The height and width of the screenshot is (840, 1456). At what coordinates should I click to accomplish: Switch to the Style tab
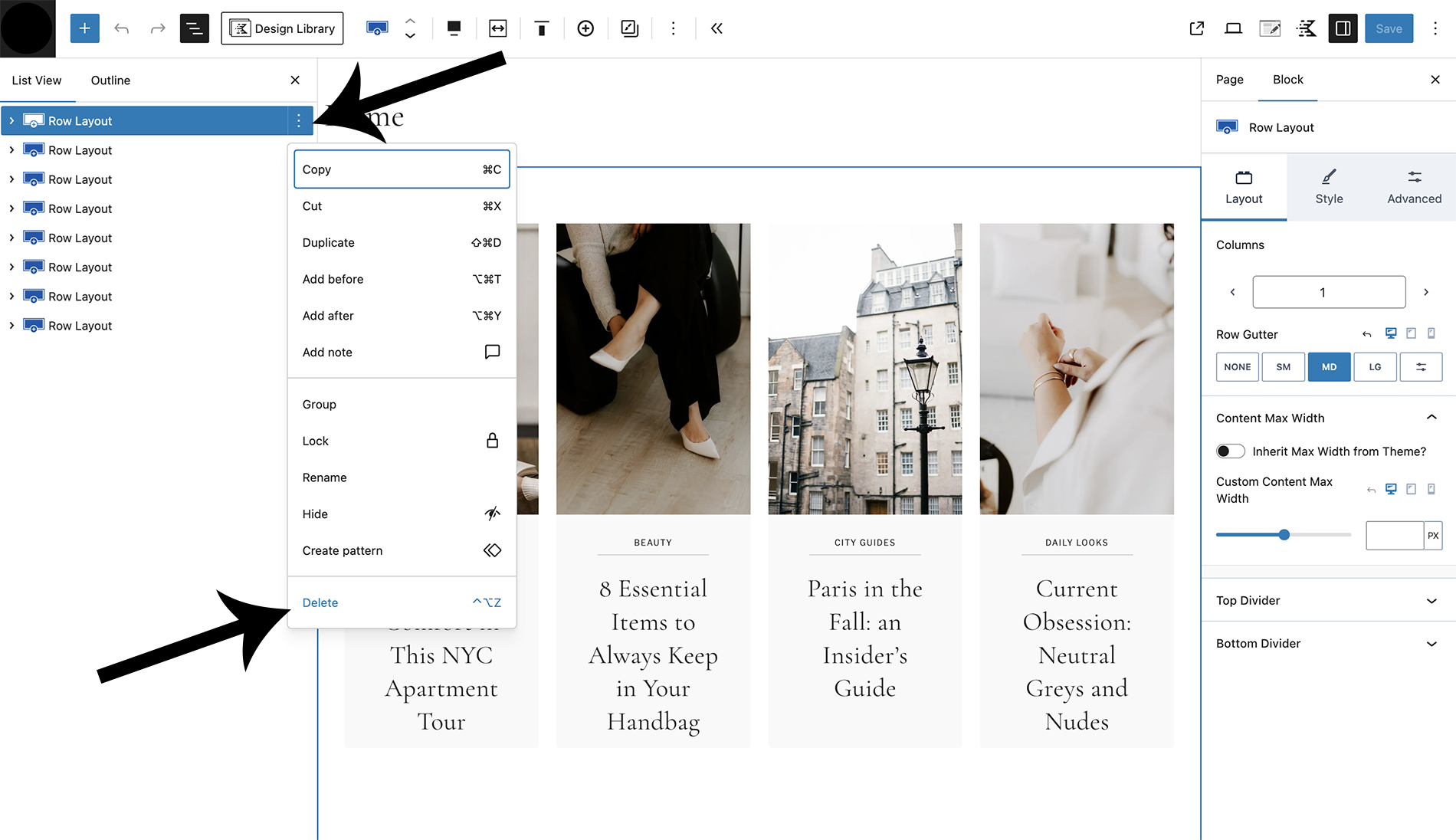pos(1329,187)
